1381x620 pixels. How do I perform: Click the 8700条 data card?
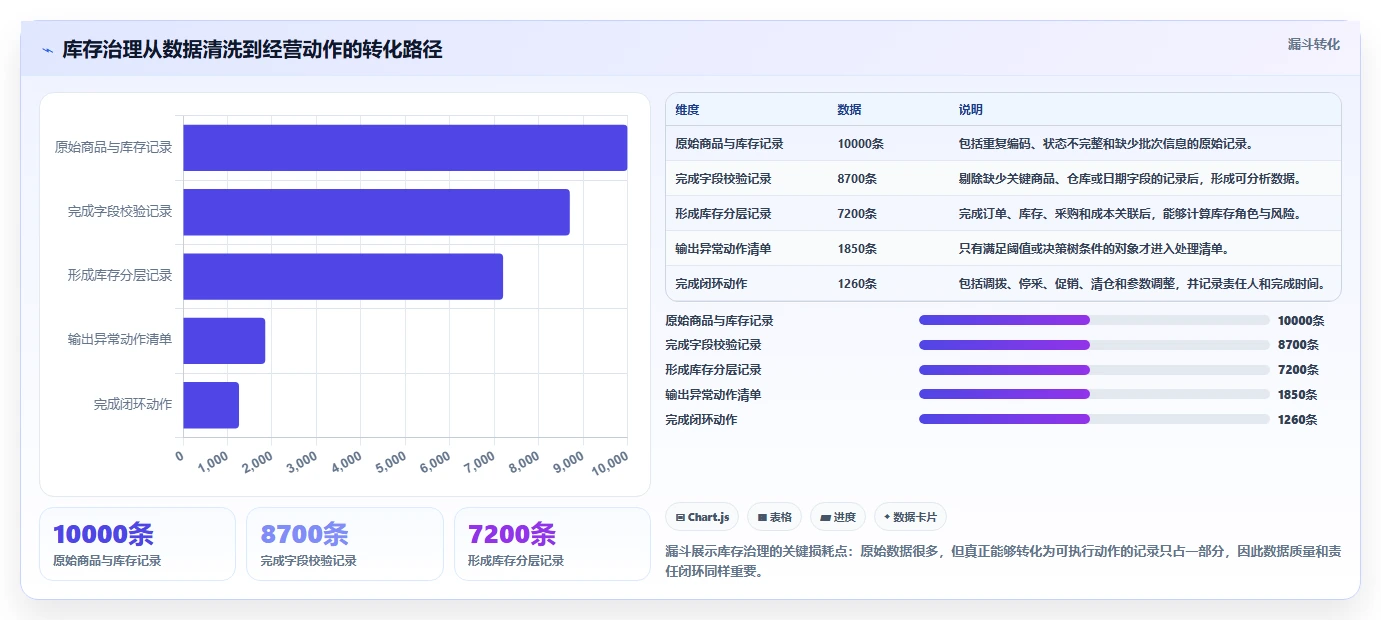pos(344,544)
